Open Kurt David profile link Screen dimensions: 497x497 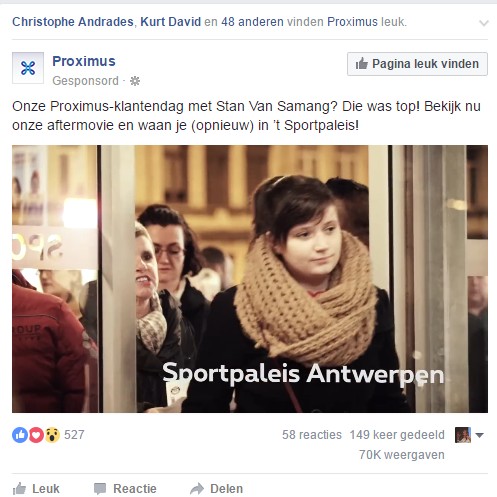[x=171, y=22]
